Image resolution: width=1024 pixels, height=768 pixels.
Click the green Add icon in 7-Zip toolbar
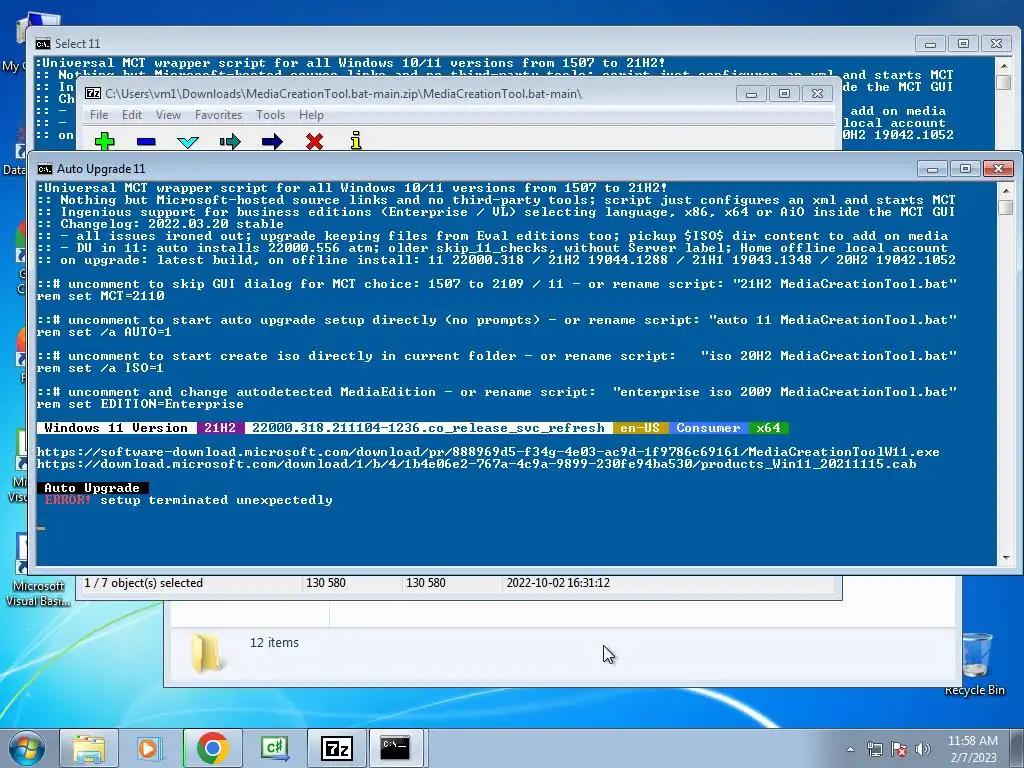point(104,141)
